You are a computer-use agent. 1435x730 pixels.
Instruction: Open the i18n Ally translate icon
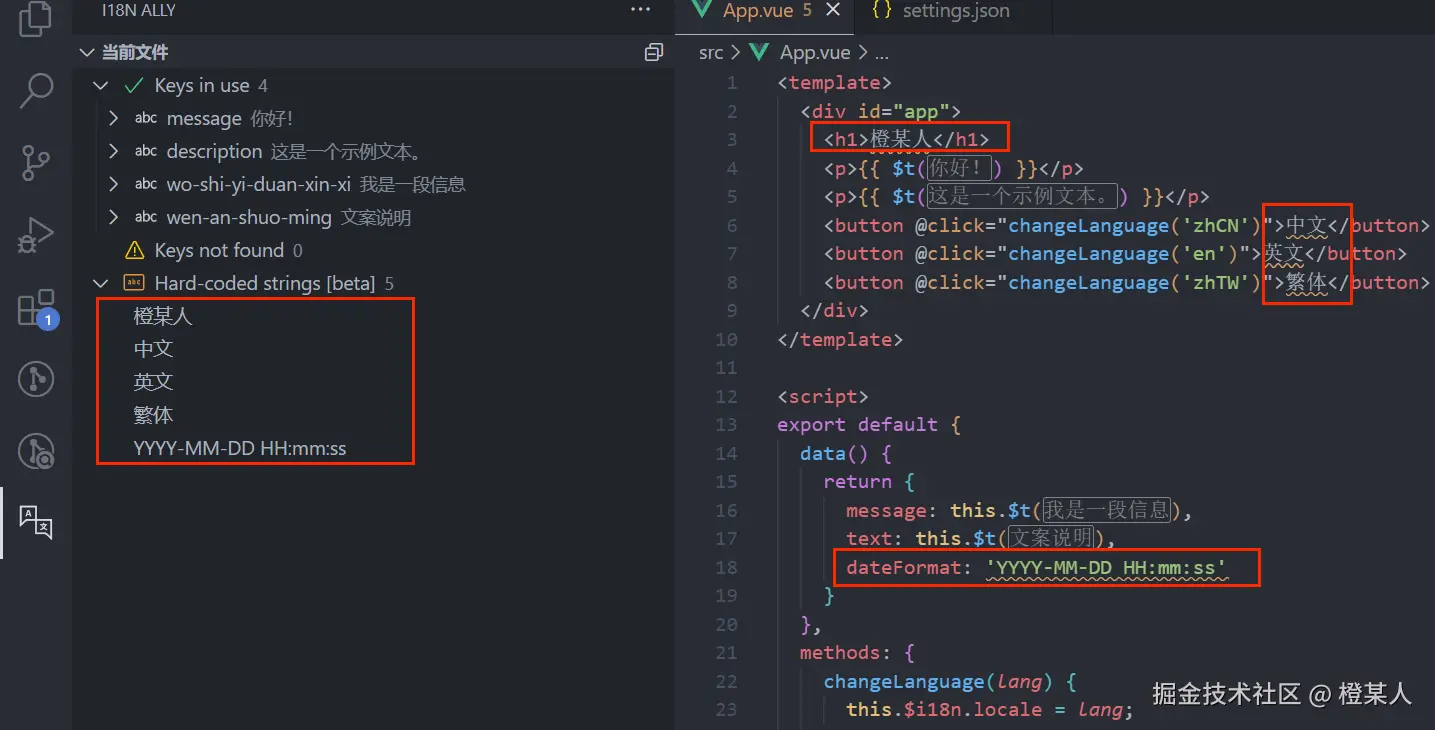pyautogui.click(x=36, y=523)
